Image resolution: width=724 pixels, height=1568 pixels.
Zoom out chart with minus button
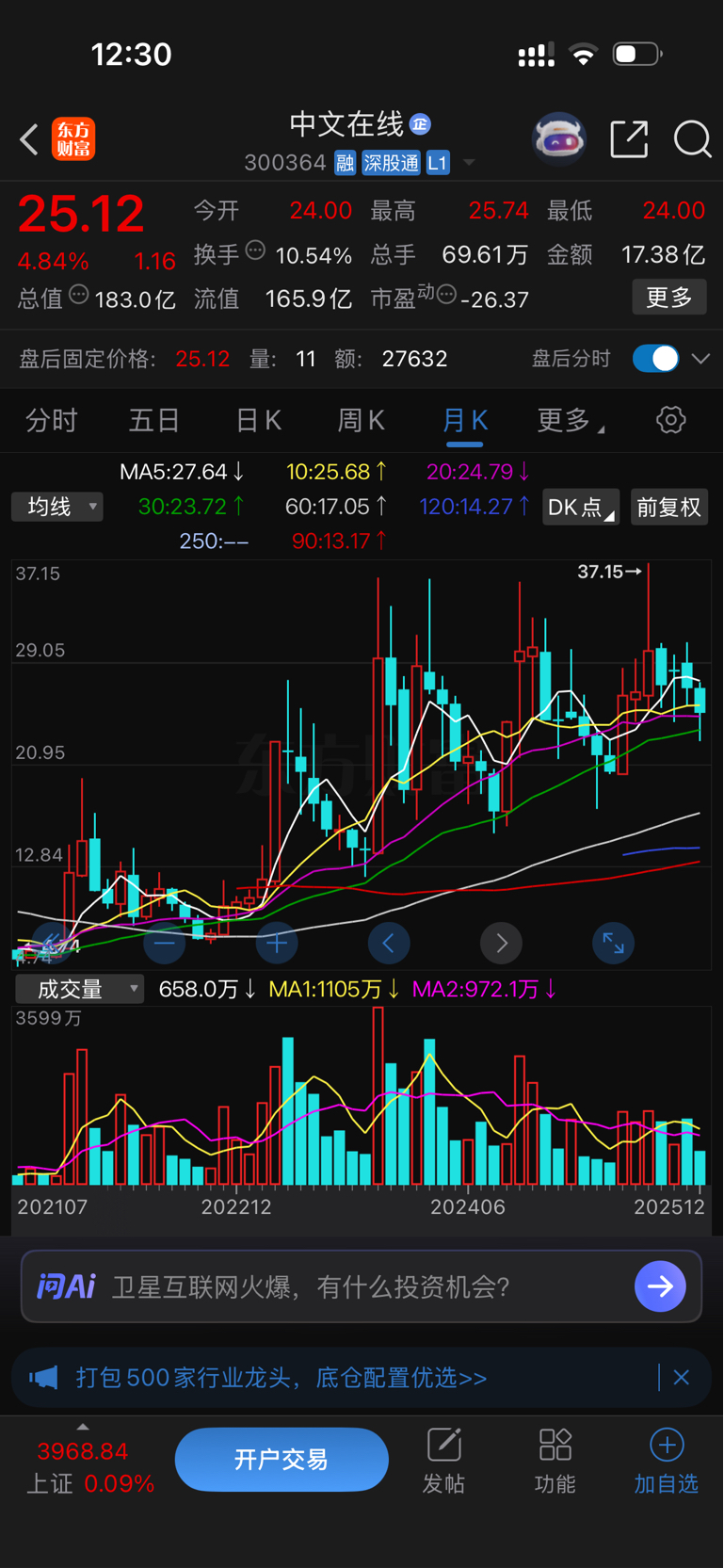pos(165,943)
